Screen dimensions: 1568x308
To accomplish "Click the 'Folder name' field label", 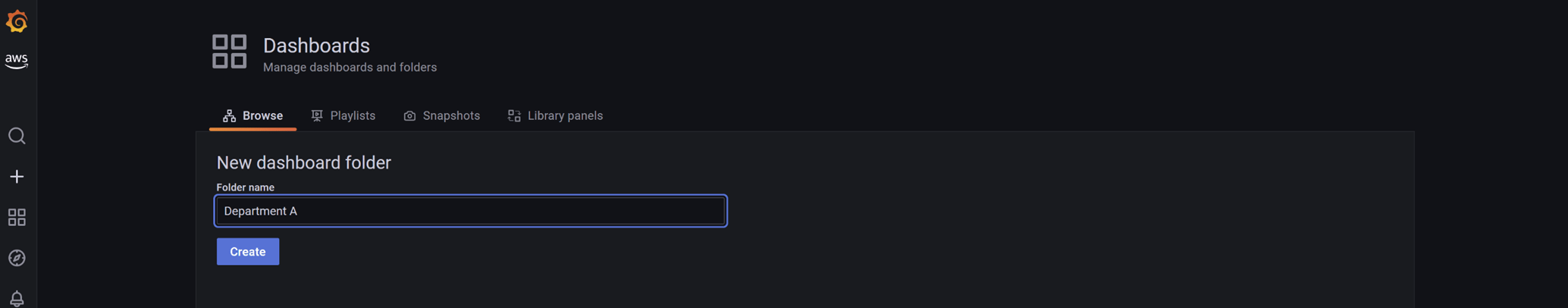I will pyautogui.click(x=245, y=187).
